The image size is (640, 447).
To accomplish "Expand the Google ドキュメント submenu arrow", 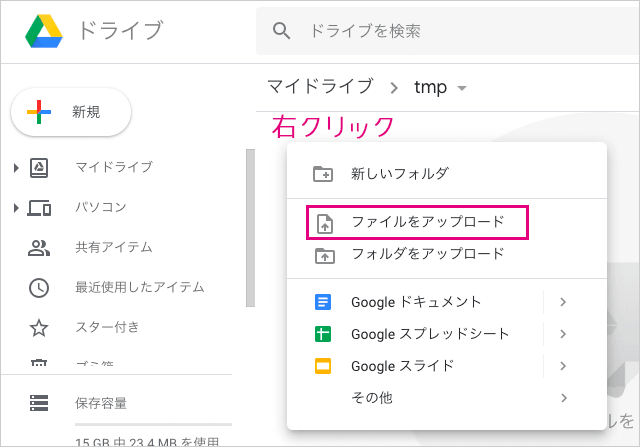I will click(x=563, y=302).
